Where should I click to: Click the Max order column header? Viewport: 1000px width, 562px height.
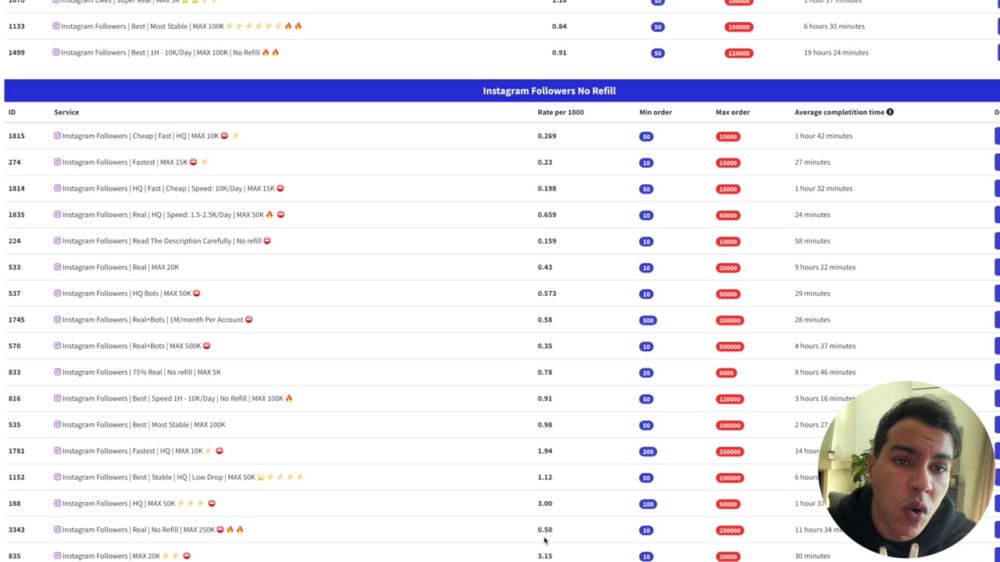point(732,112)
